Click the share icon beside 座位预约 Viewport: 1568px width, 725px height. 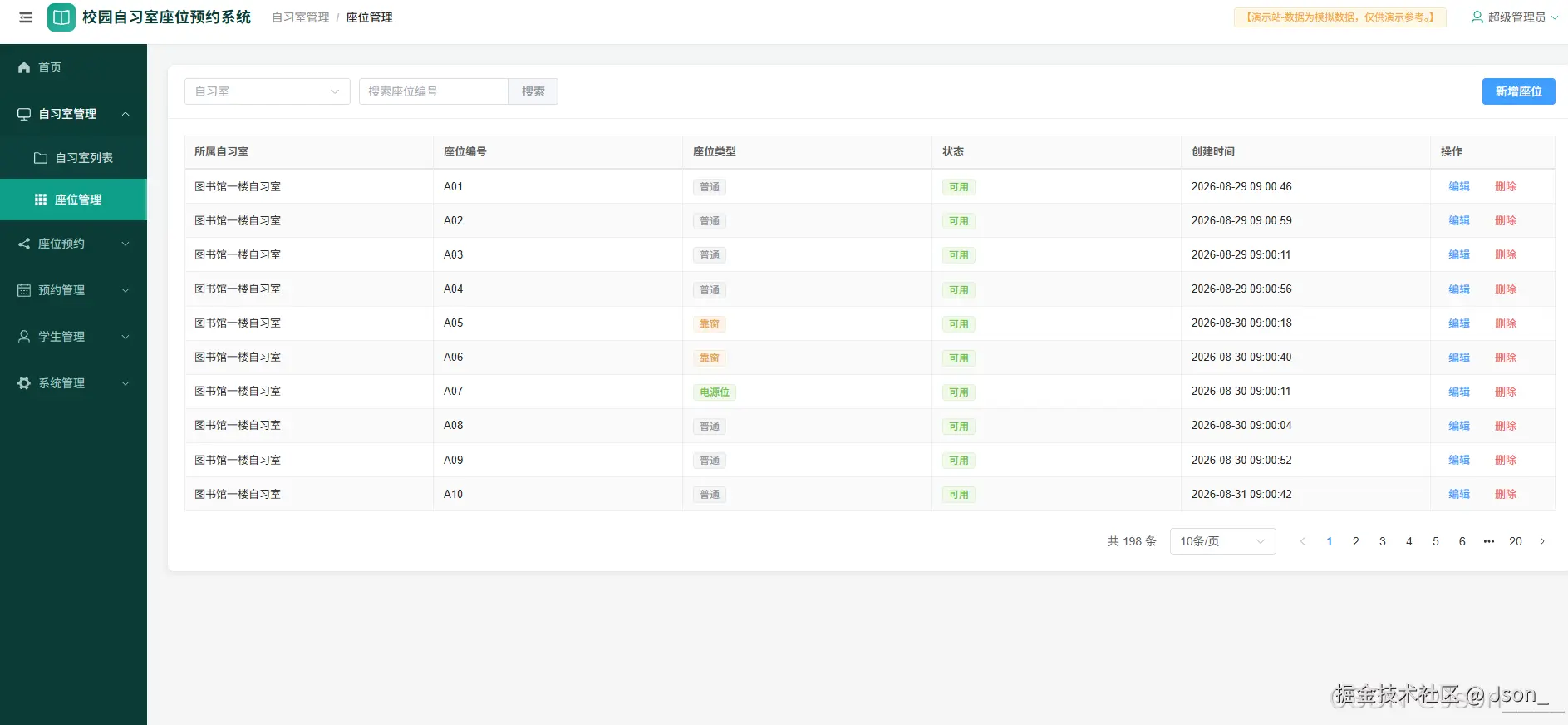24,244
